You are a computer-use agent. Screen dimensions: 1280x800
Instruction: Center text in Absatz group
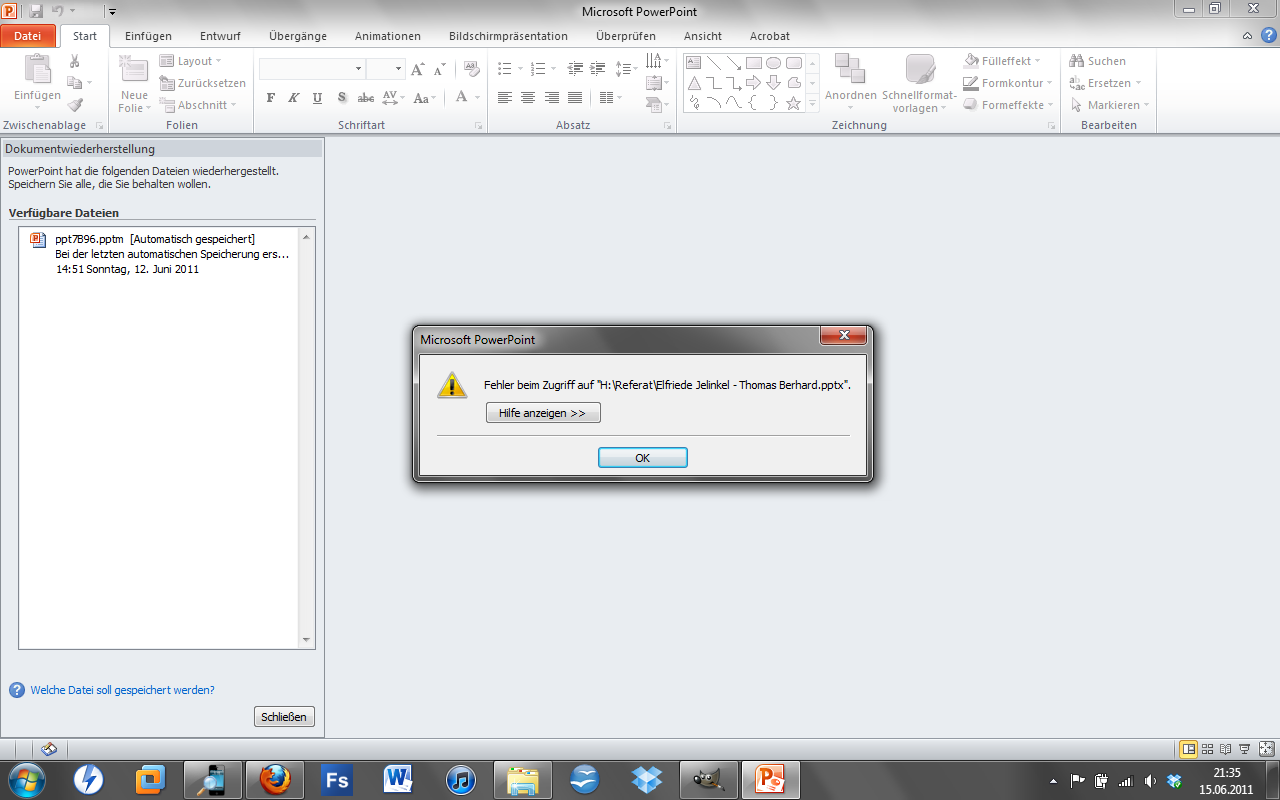(x=528, y=98)
